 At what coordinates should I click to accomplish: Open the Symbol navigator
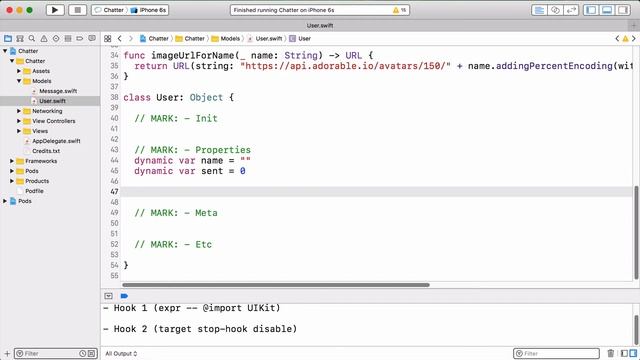(x=20, y=38)
